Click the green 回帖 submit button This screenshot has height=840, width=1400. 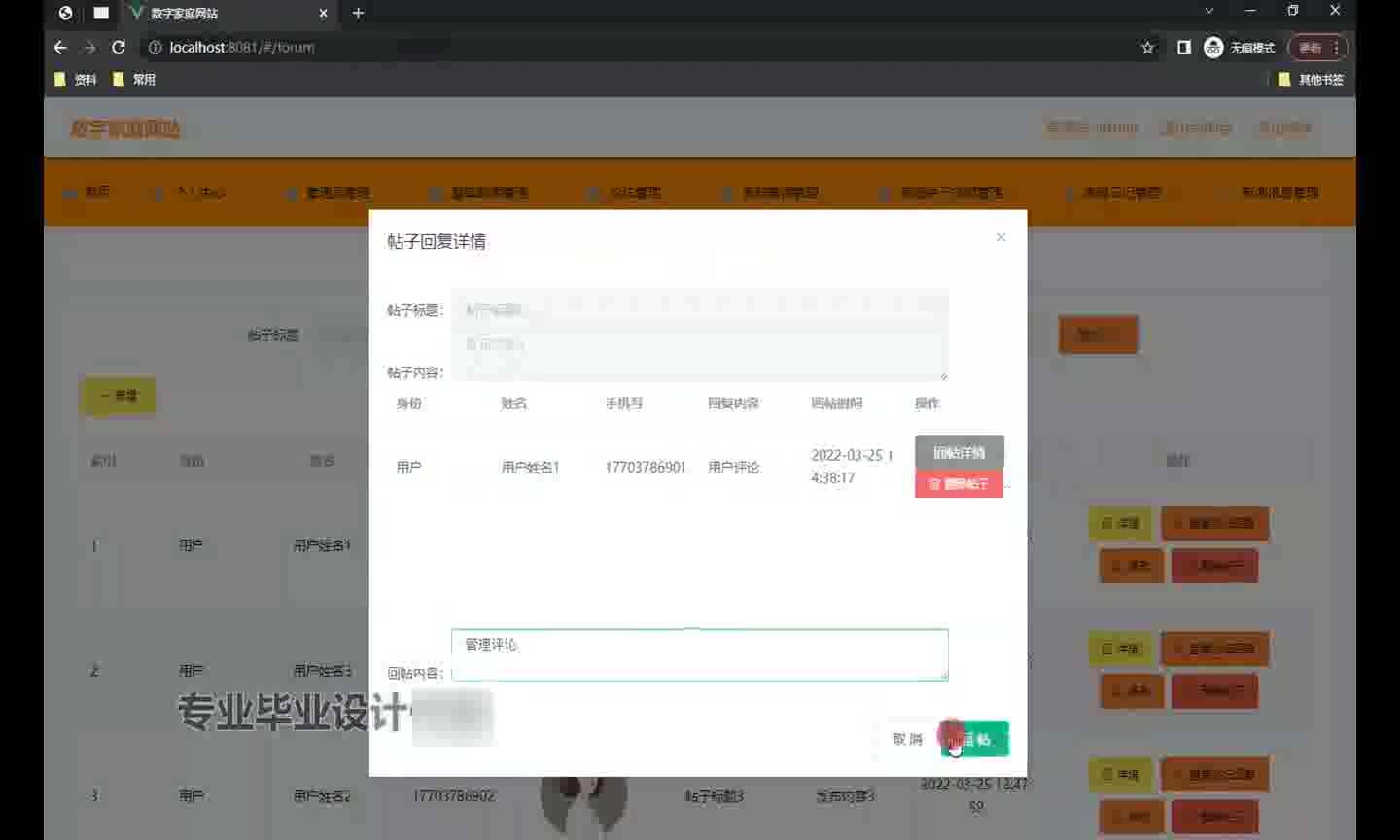975,739
